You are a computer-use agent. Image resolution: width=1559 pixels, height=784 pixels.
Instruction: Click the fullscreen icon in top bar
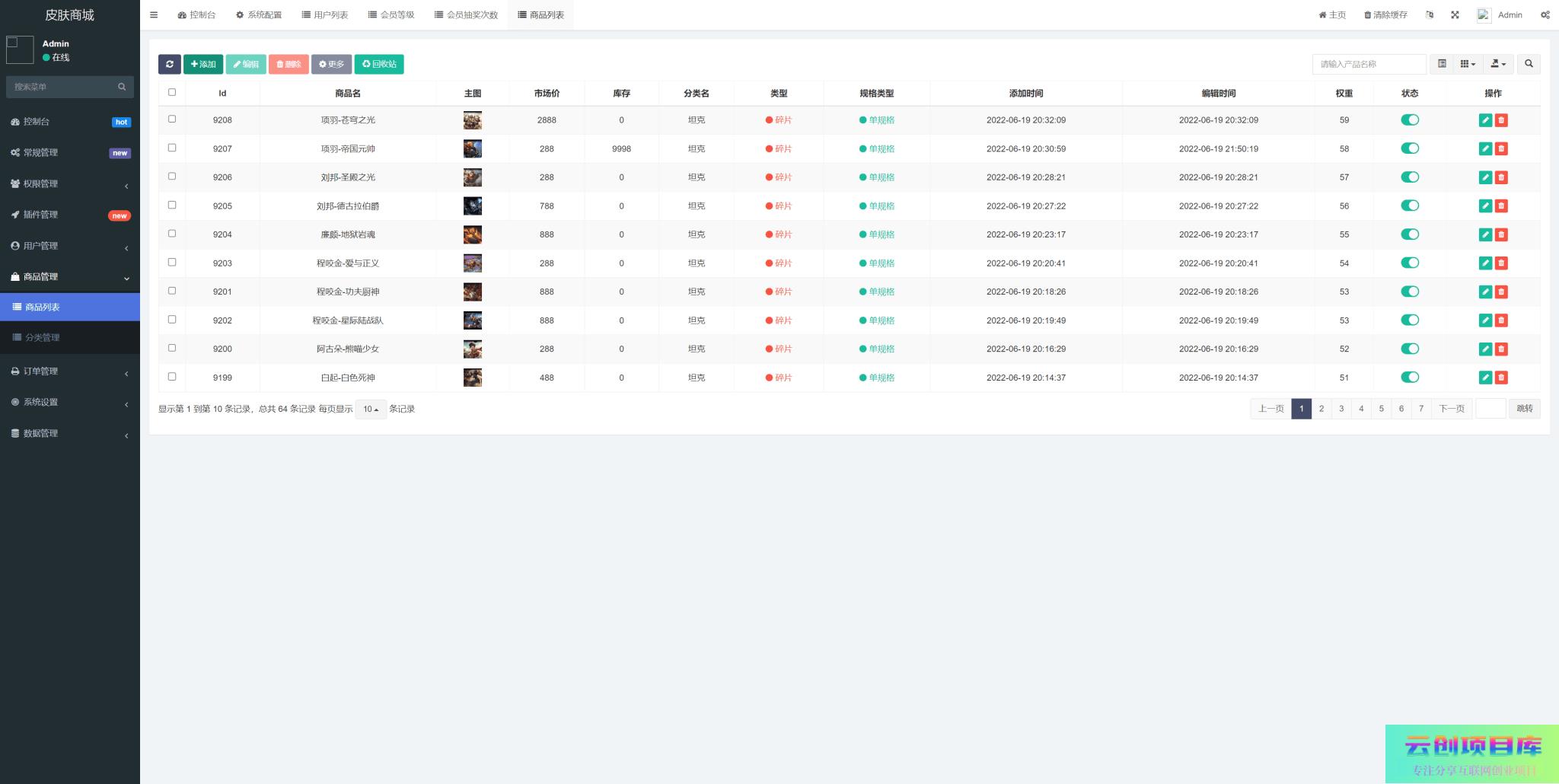click(x=1455, y=15)
